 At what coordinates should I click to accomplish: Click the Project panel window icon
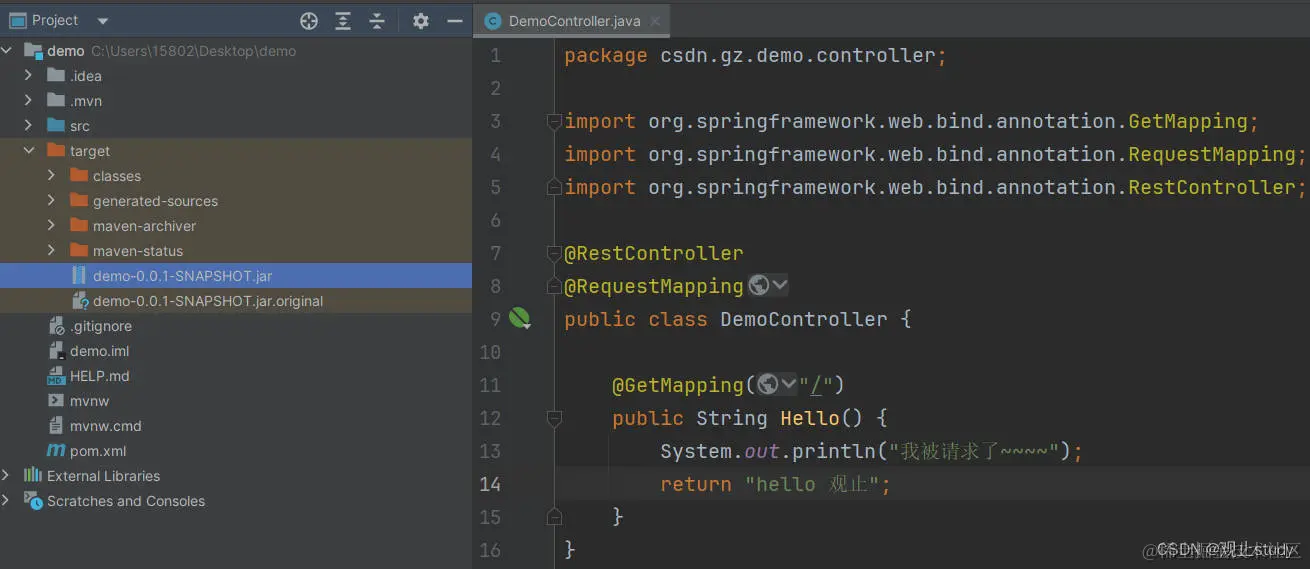pyautogui.click(x=17, y=20)
